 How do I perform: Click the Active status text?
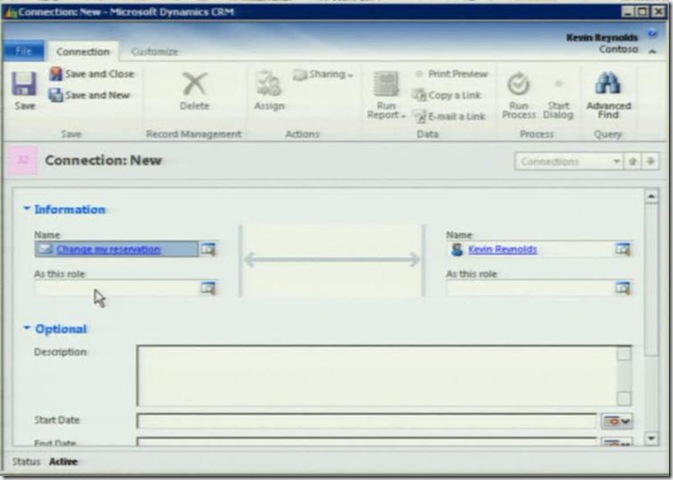pos(63,462)
